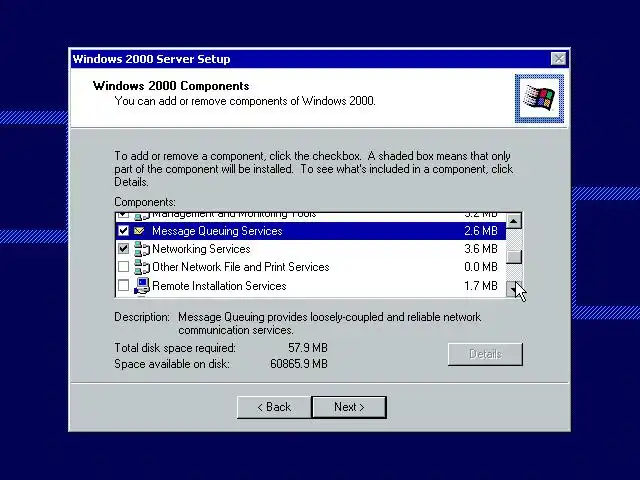This screenshot has height=480, width=640.
Task: Click the Other Network File and Print Services icon
Action: [x=142, y=267]
